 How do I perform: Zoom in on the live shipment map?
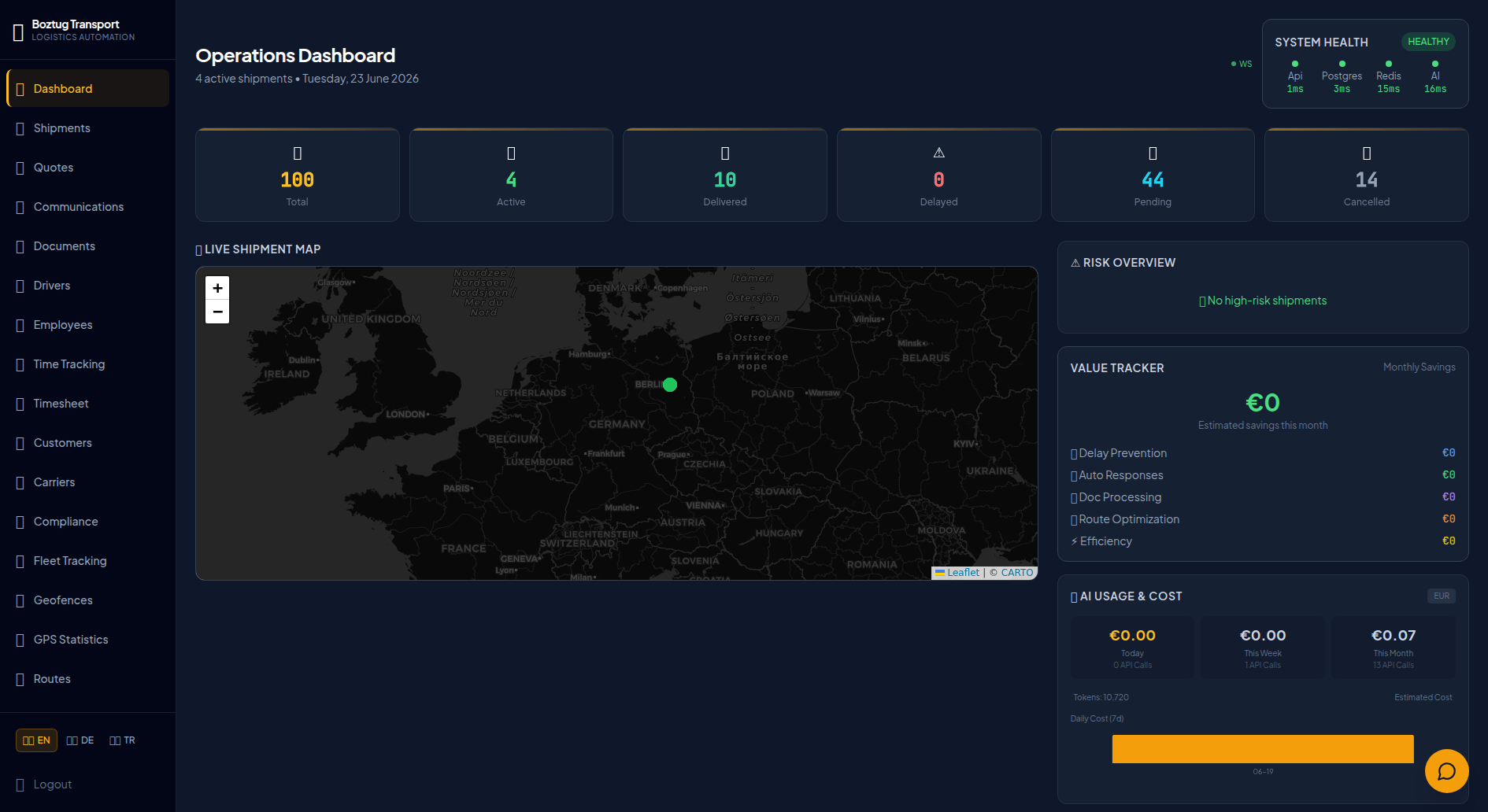[217, 288]
